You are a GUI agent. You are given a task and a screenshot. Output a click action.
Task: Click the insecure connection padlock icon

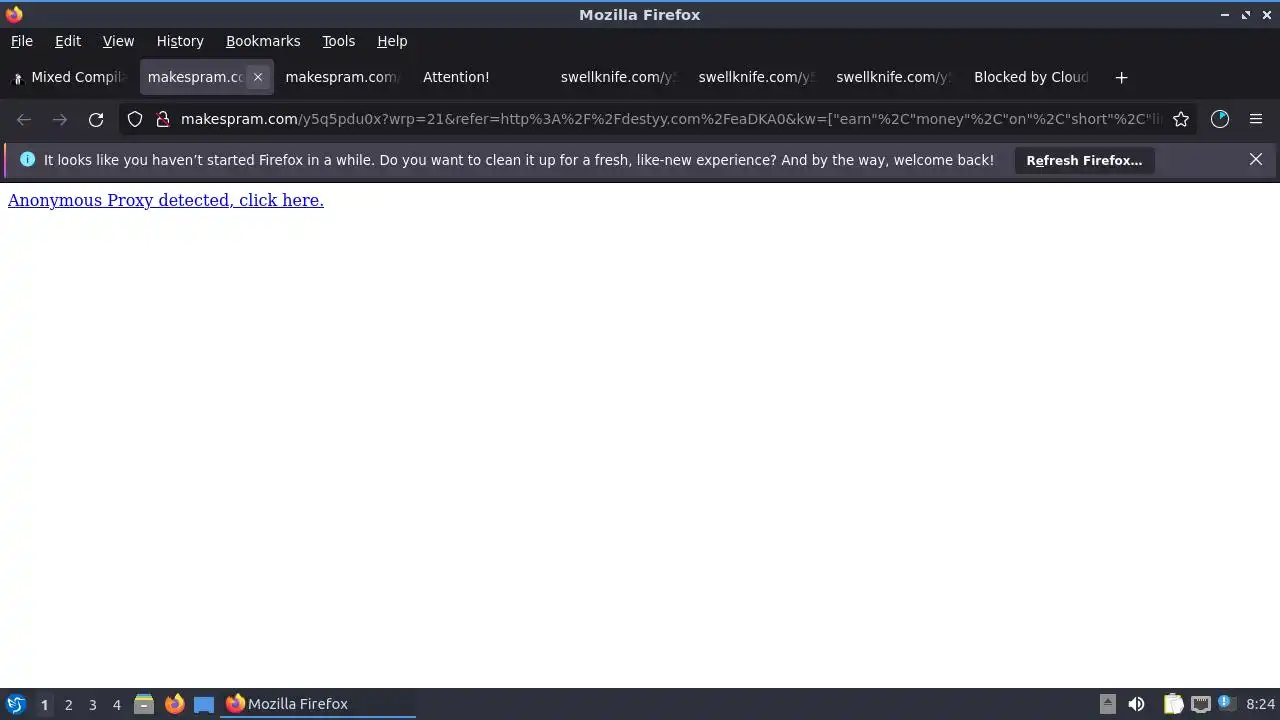tap(163, 119)
